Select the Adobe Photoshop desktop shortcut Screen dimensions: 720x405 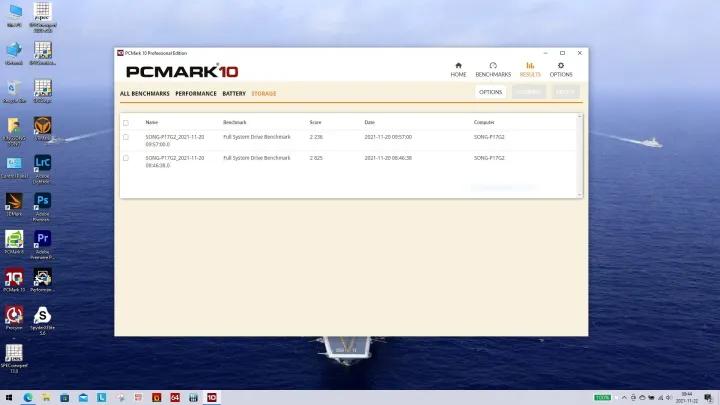point(42,207)
